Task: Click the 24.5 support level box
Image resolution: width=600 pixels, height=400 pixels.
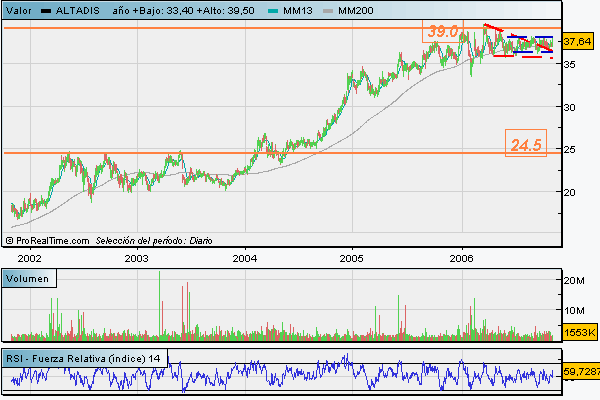Action: click(x=526, y=143)
